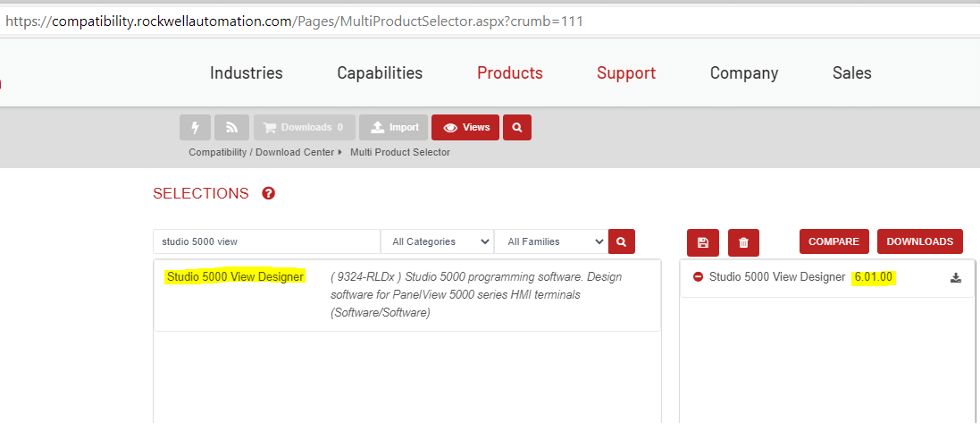Click the lightning bolt toolbar icon

195,127
